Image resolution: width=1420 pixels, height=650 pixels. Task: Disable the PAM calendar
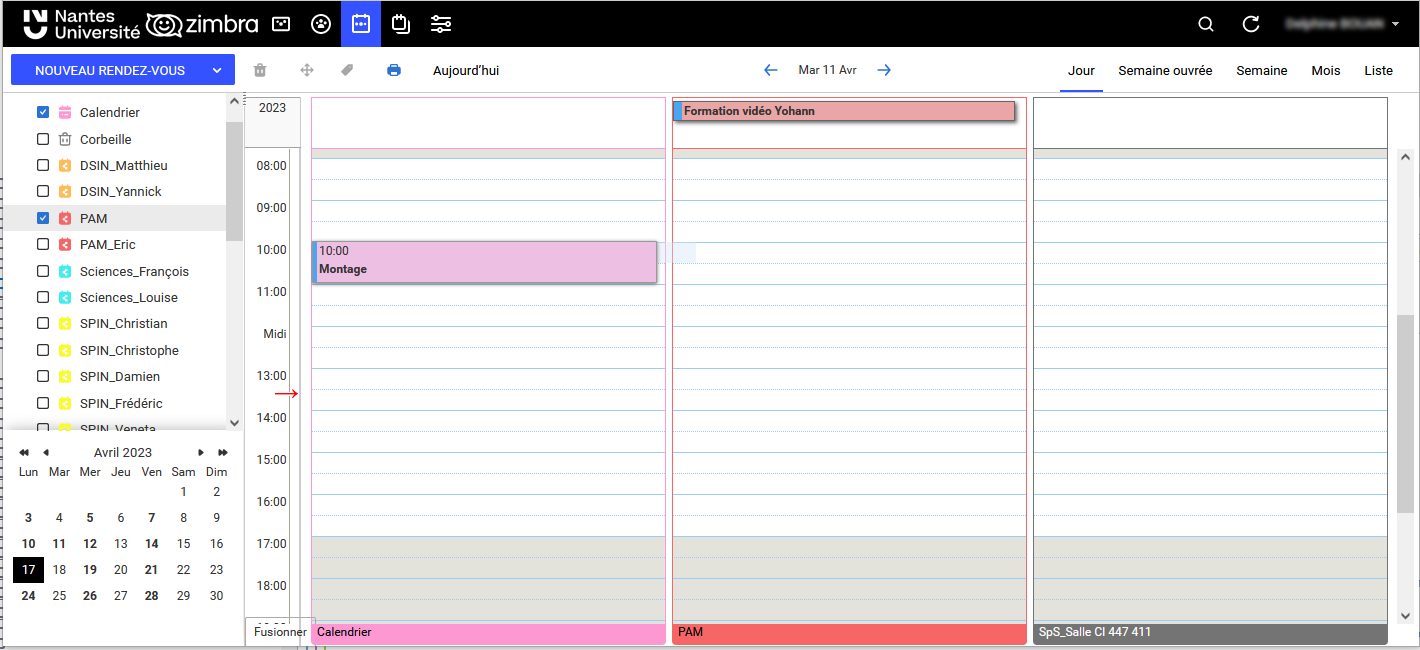pos(42,218)
